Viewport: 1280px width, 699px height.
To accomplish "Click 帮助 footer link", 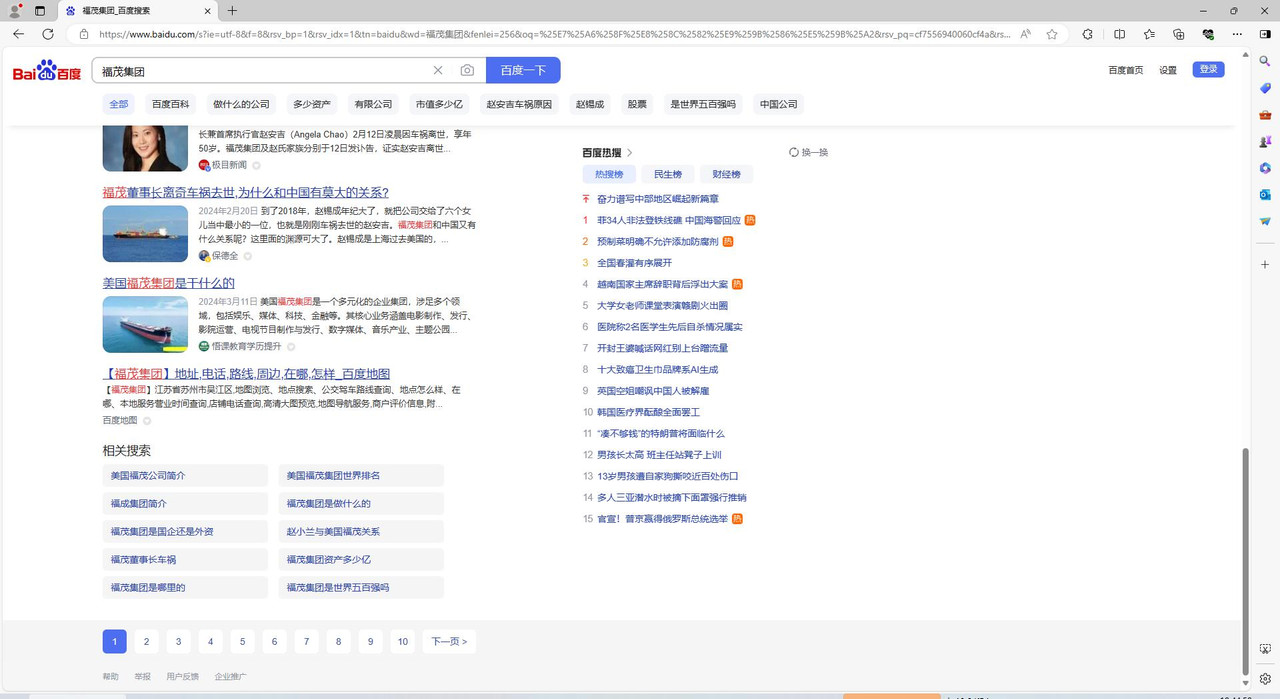I will (x=110, y=677).
